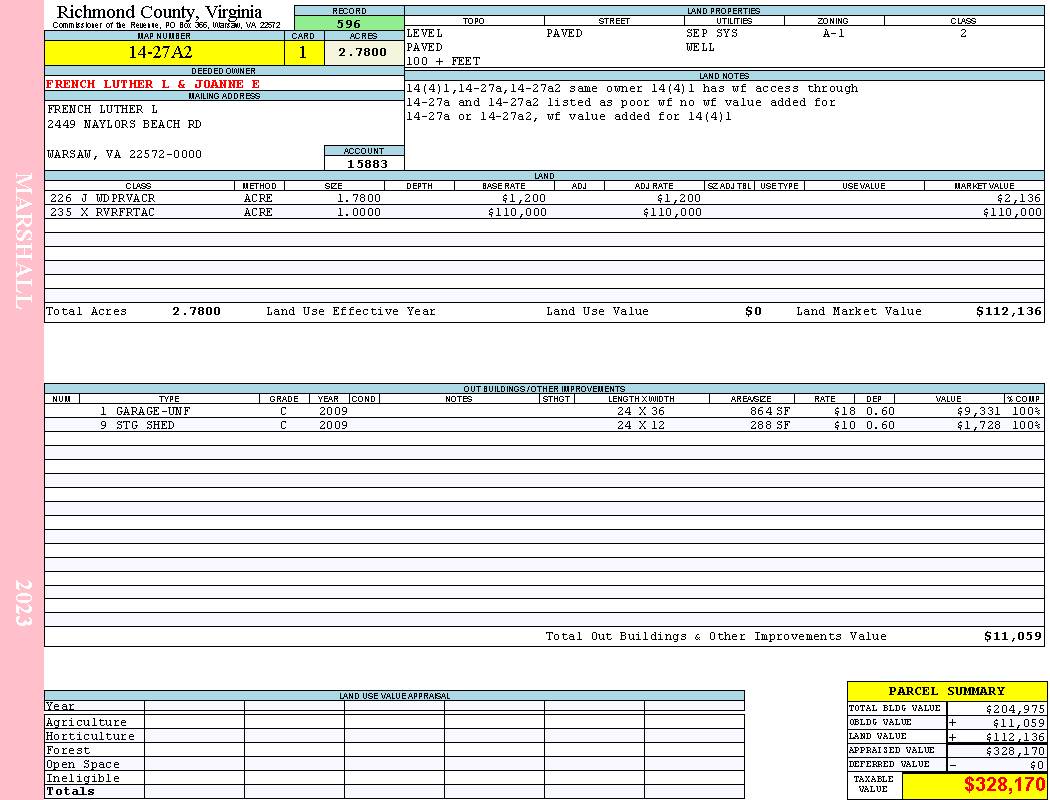Image resolution: width=1050 pixels, height=800 pixels.
Task: Click the PARCEL SUMMARY header
Action: coord(946,691)
